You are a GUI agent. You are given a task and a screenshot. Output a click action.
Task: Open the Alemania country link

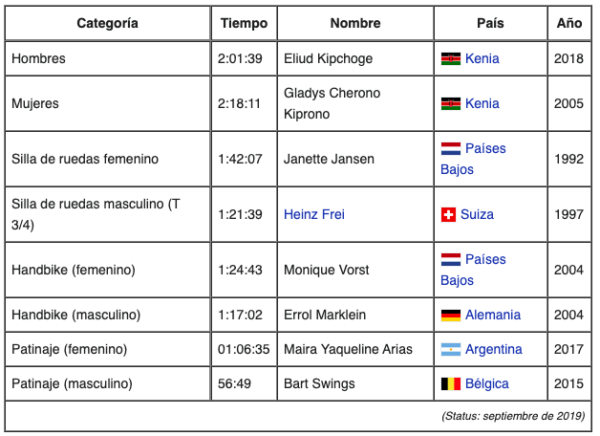coord(492,315)
